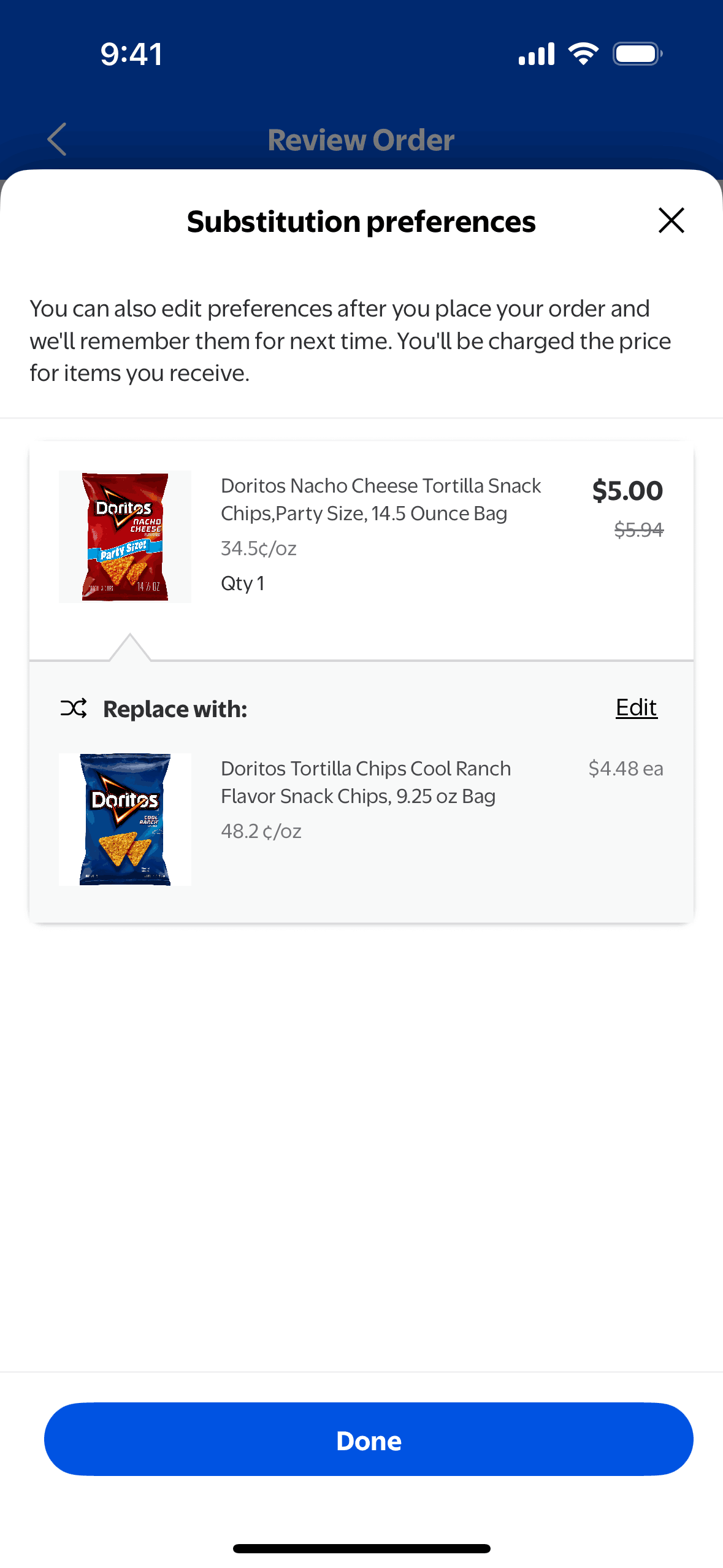The width and height of the screenshot is (723, 1568).
Task: Select the Doritos Nacho Cheese product title
Action: [x=380, y=499]
